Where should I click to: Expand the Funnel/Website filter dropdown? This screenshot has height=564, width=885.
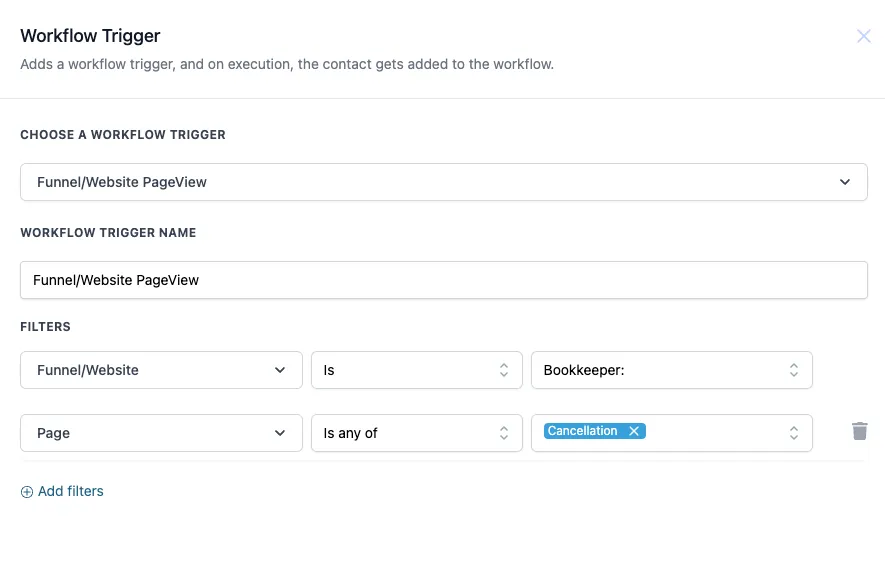(x=161, y=370)
